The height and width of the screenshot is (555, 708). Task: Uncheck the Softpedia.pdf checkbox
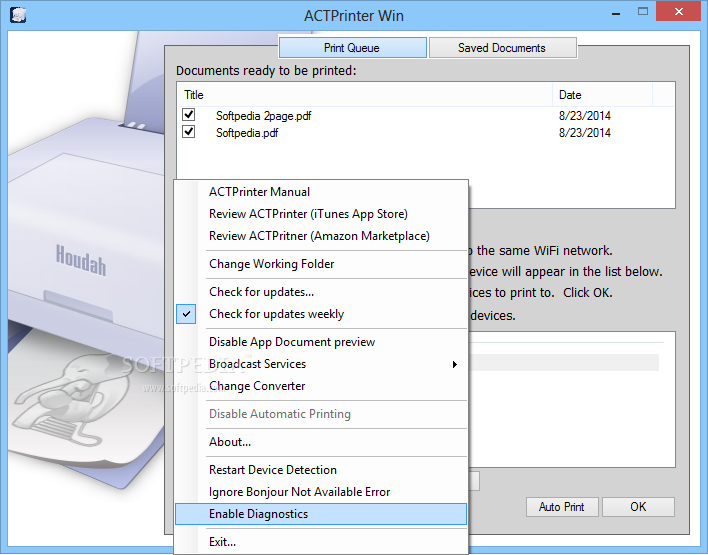(189, 132)
